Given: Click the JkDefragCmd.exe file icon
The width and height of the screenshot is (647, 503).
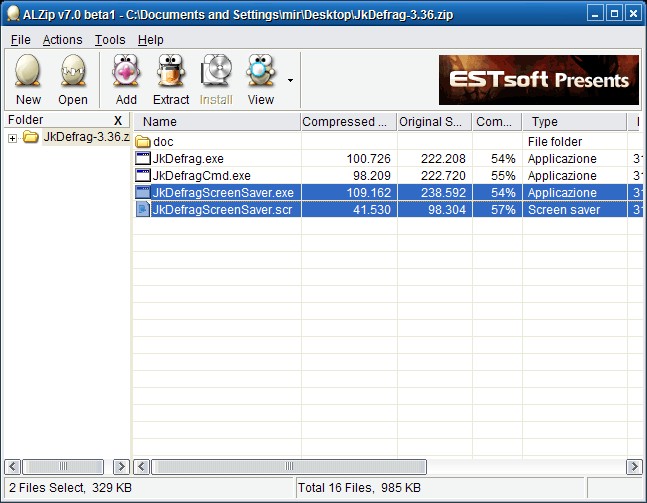Looking at the screenshot, I should 143,175.
